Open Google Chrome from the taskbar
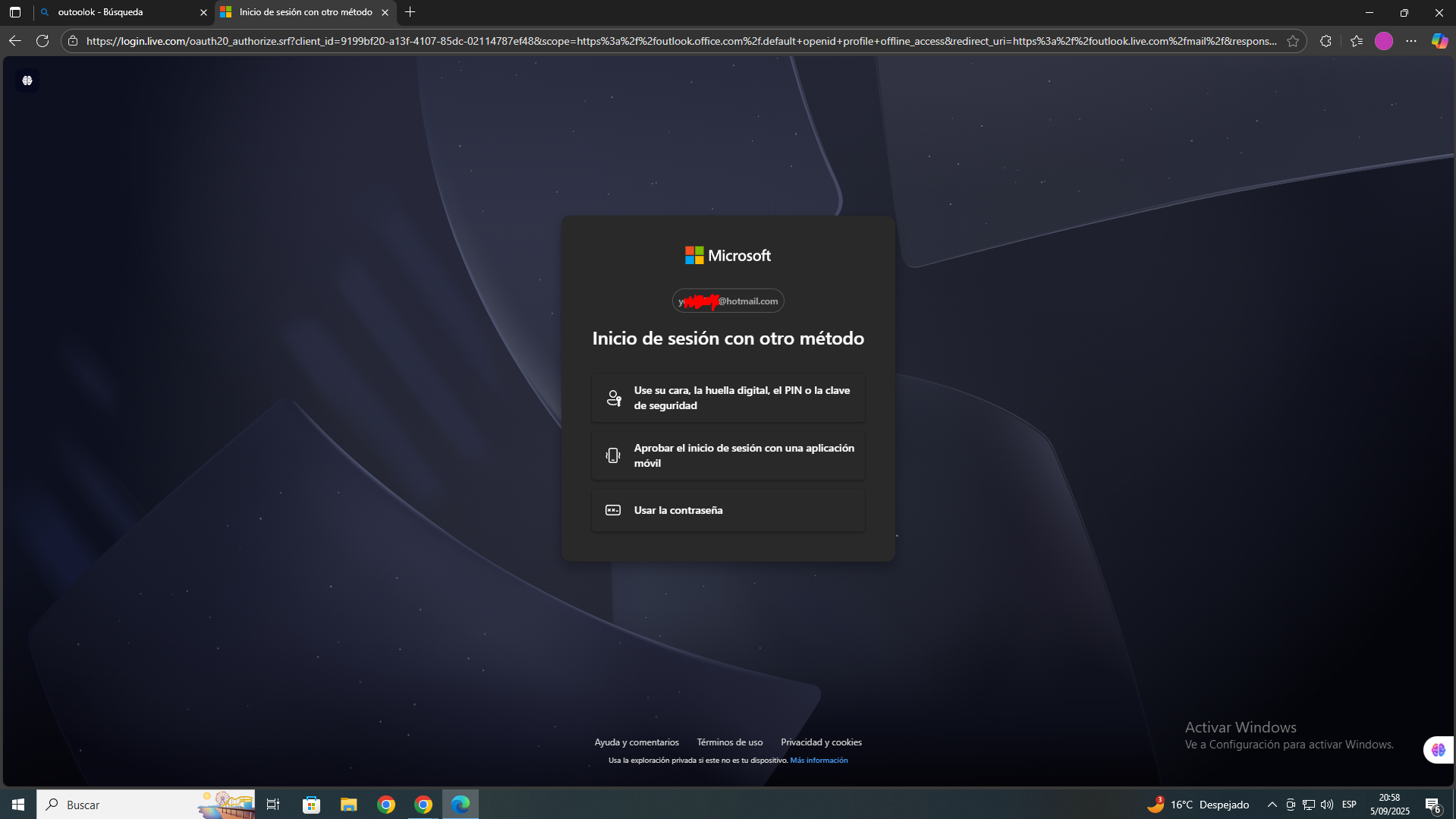Viewport: 1456px width, 819px height. pyautogui.click(x=386, y=804)
